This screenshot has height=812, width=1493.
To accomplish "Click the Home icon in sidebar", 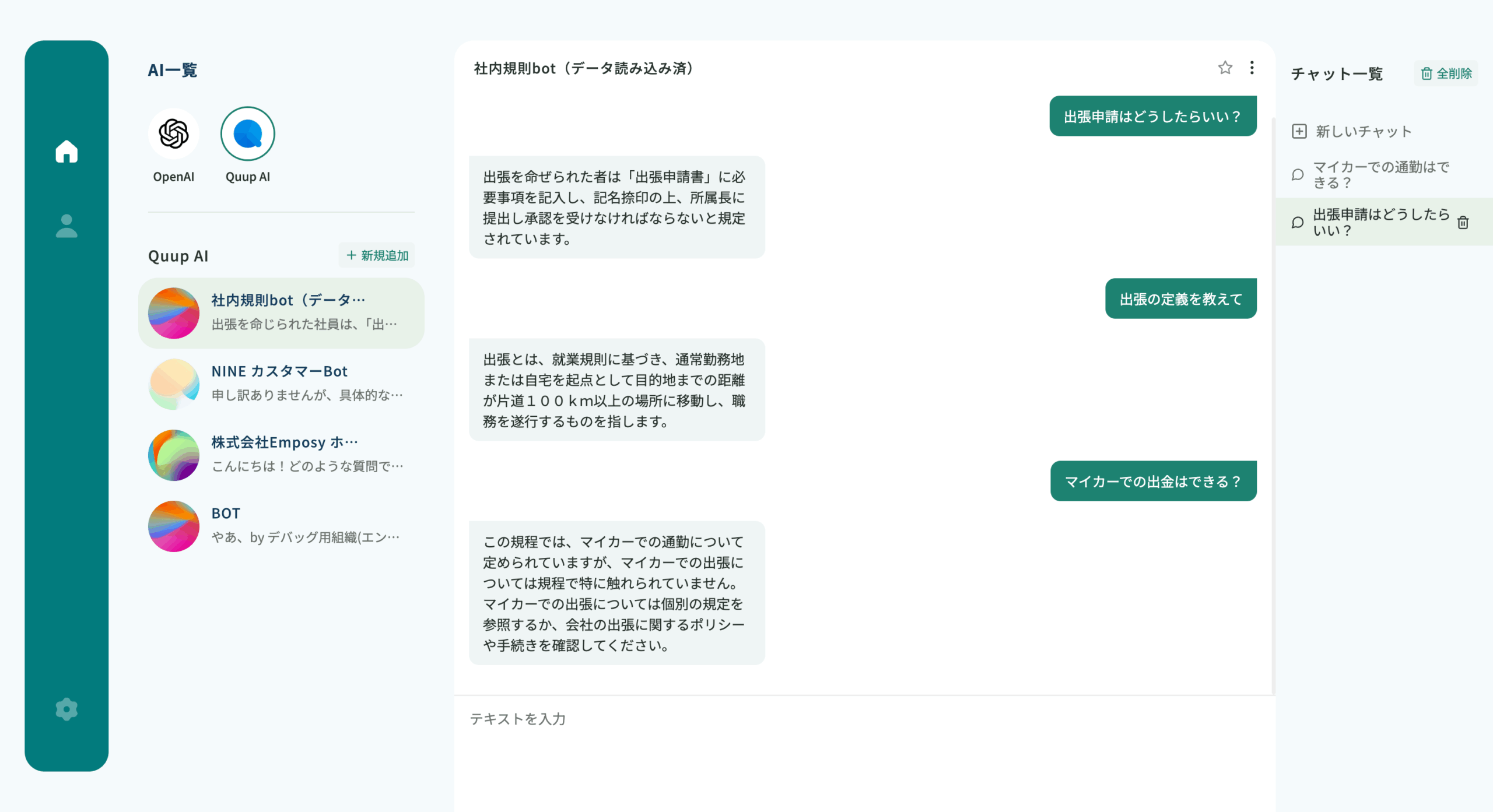I will point(66,152).
